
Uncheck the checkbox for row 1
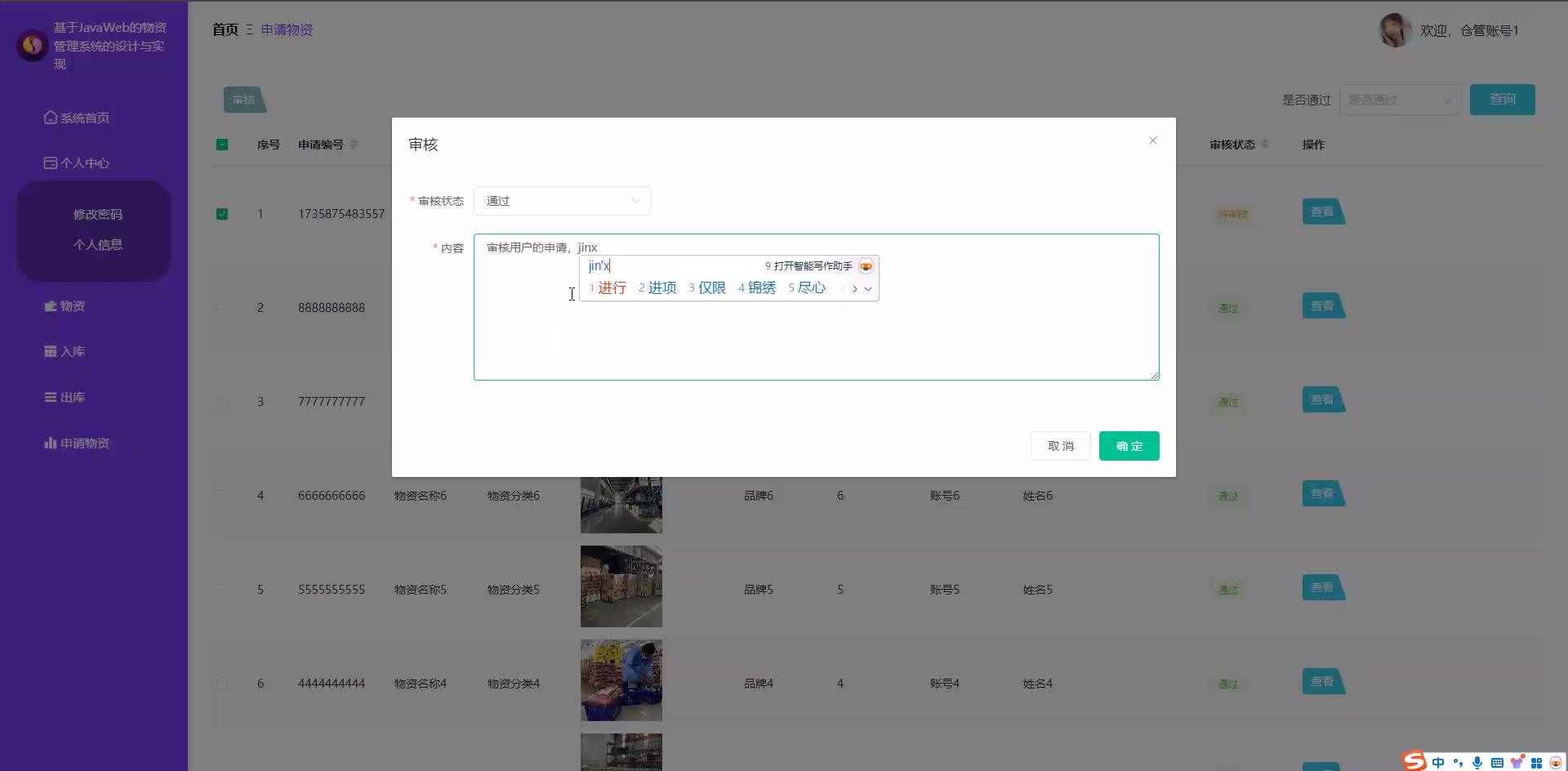222,214
